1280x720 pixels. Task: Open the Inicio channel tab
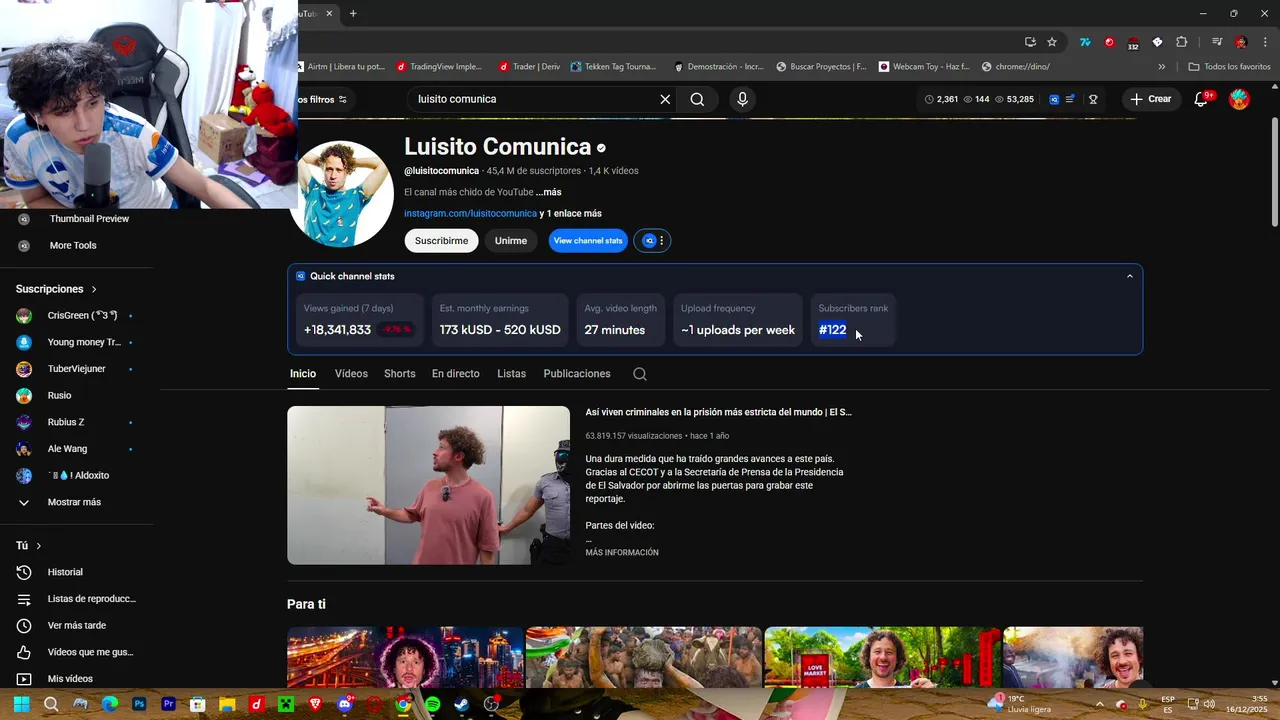tap(303, 374)
